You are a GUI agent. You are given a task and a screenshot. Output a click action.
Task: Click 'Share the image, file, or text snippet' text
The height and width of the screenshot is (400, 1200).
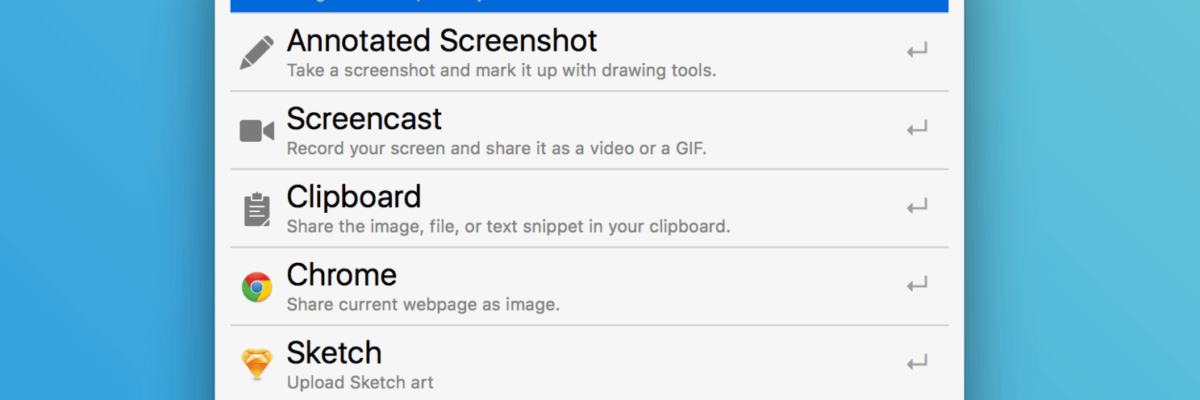click(x=508, y=226)
